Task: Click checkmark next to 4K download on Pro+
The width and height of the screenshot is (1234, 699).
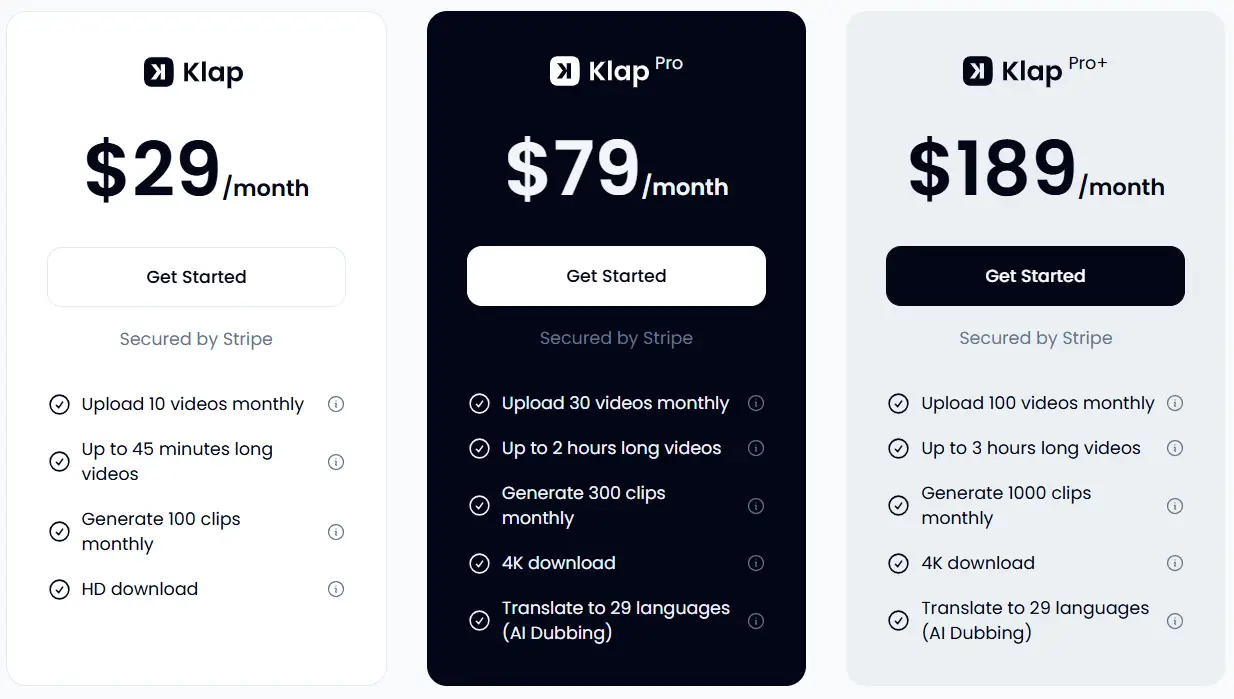Action: coord(898,563)
